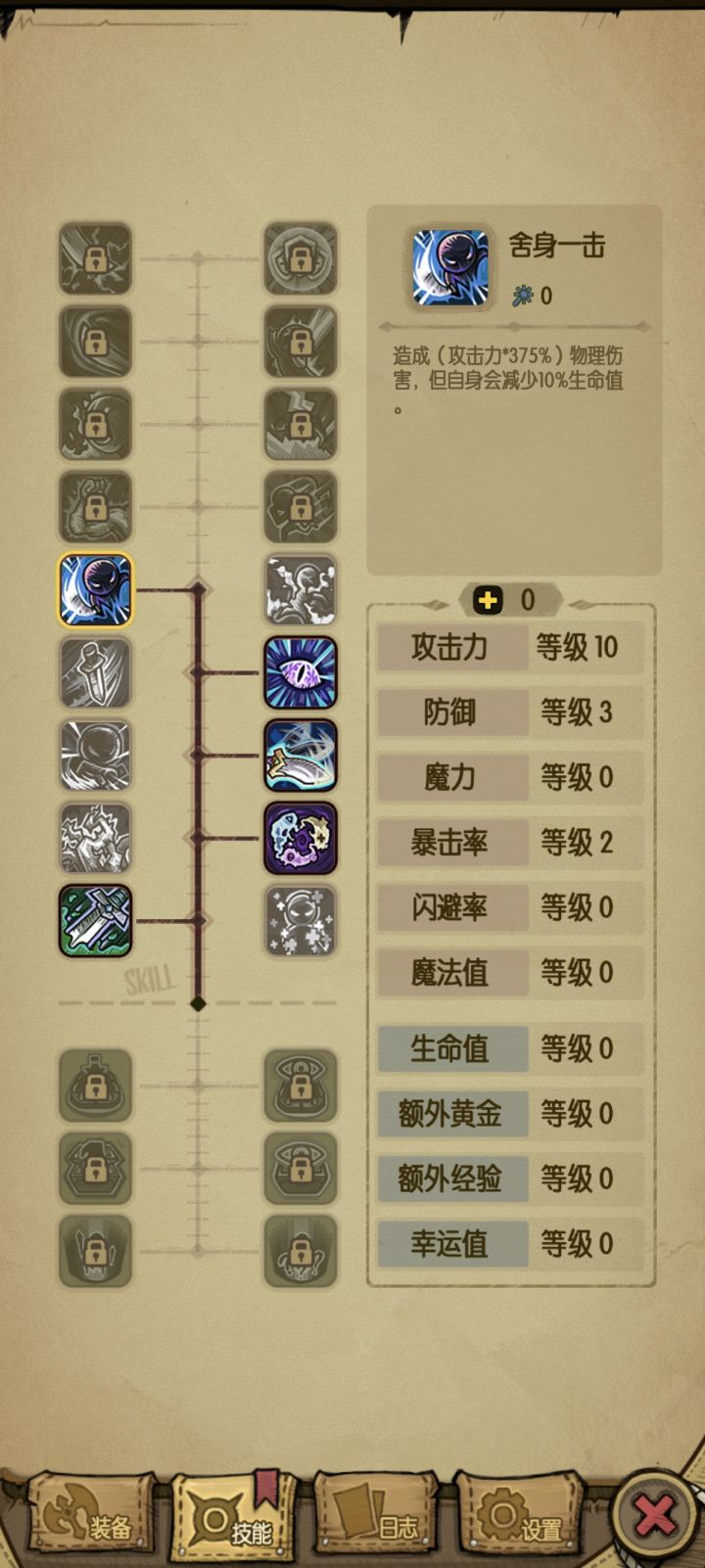Image resolution: width=705 pixels, height=1568 pixels.
Task: Select the purple eye skill icon
Action: [x=301, y=672]
